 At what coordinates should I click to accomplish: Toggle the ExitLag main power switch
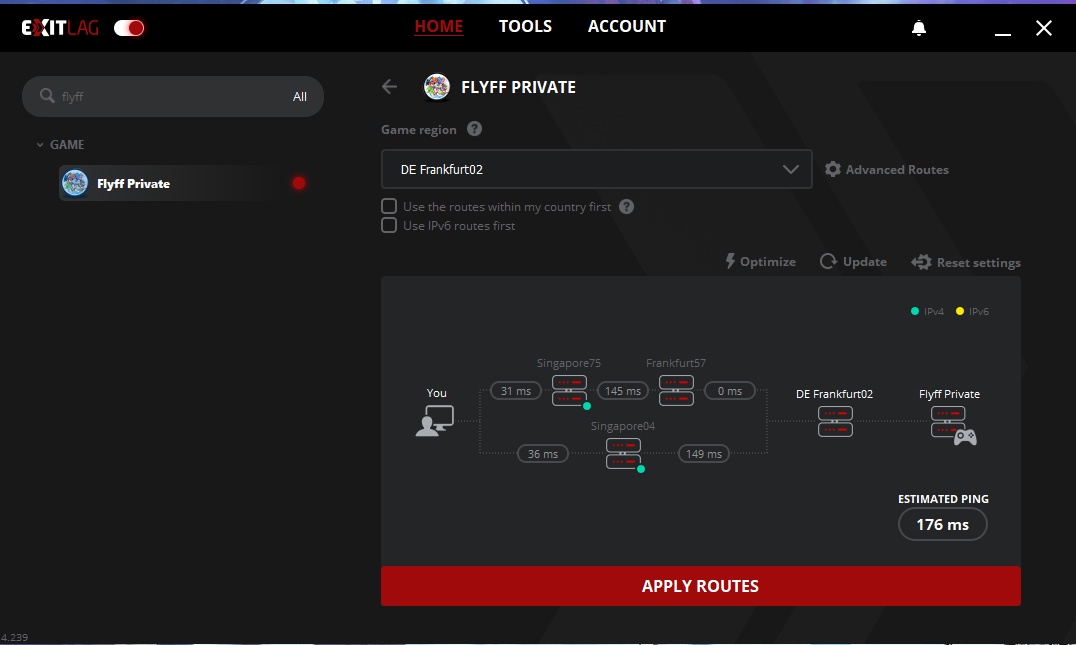point(129,28)
